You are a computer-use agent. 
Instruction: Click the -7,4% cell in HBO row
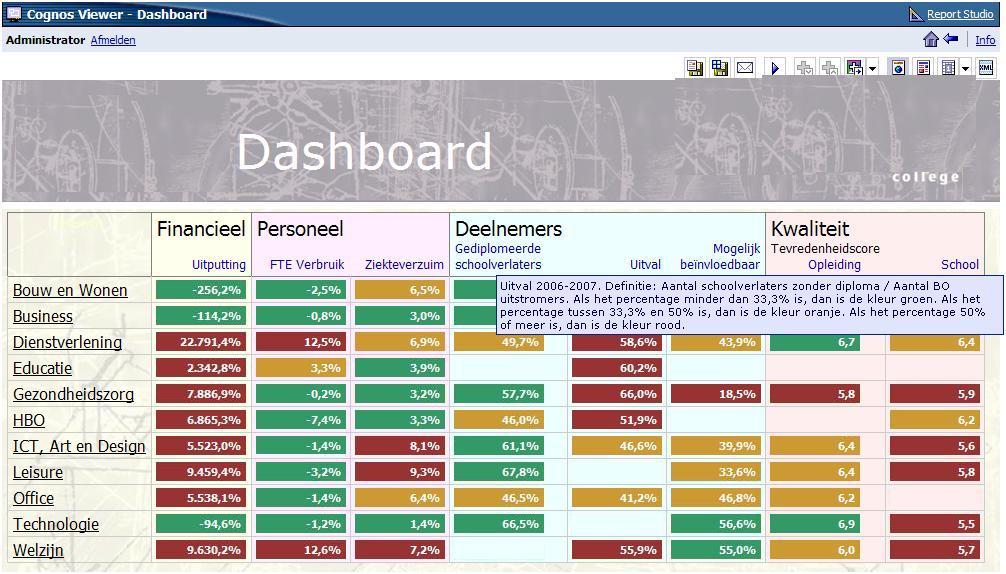(x=301, y=420)
